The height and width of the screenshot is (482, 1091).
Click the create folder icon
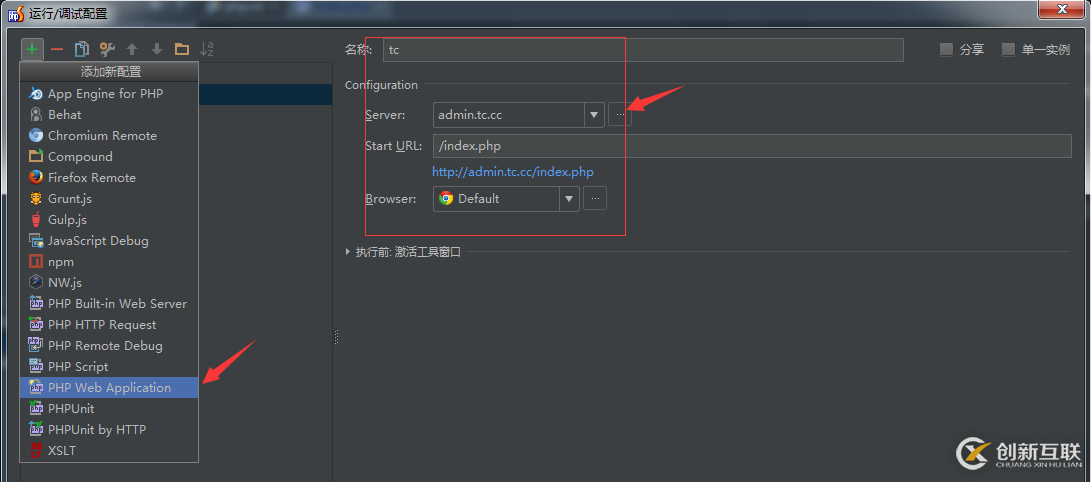pos(182,49)
